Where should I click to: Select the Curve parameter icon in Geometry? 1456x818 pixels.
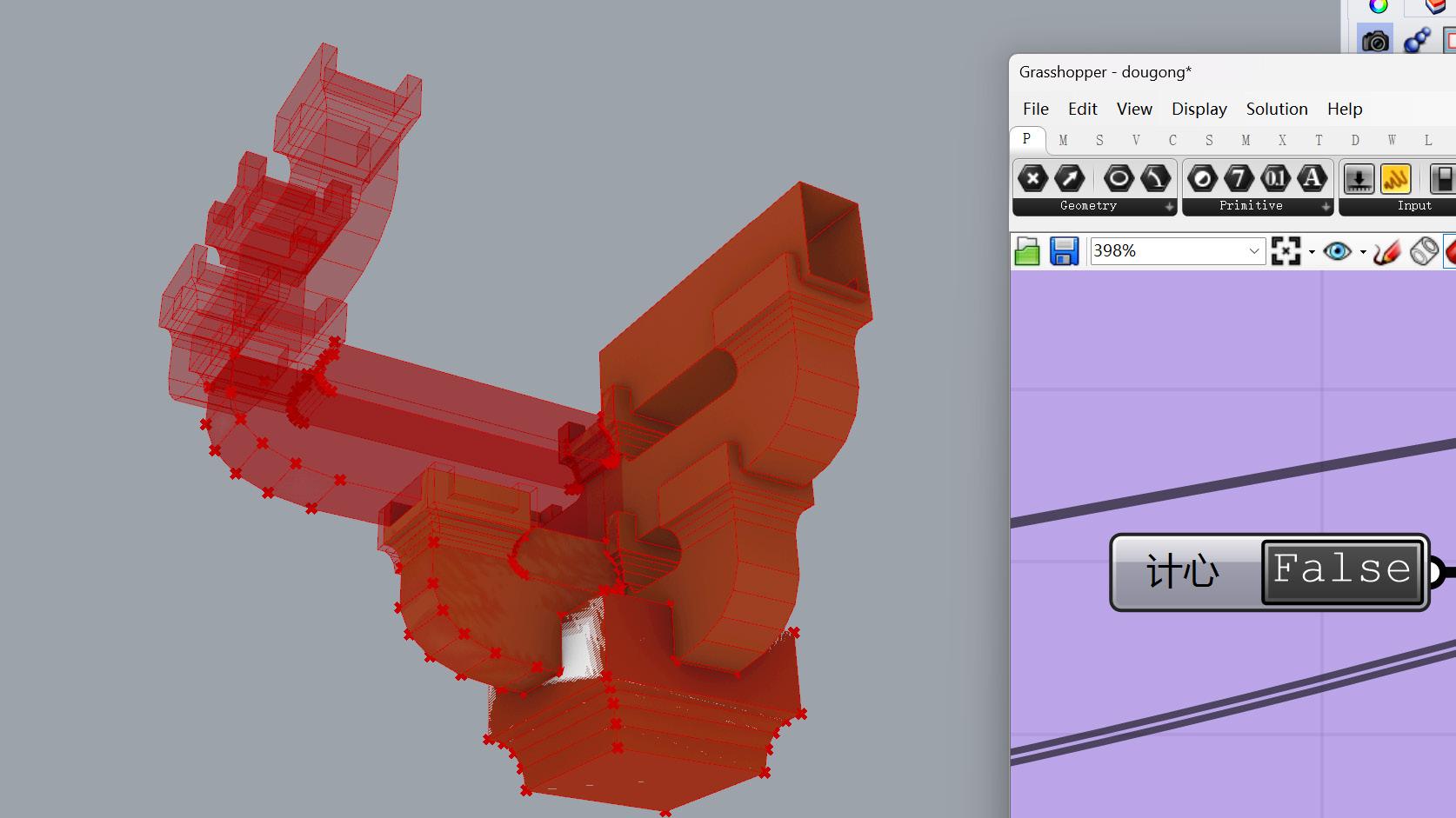(x=1155, y=179)
